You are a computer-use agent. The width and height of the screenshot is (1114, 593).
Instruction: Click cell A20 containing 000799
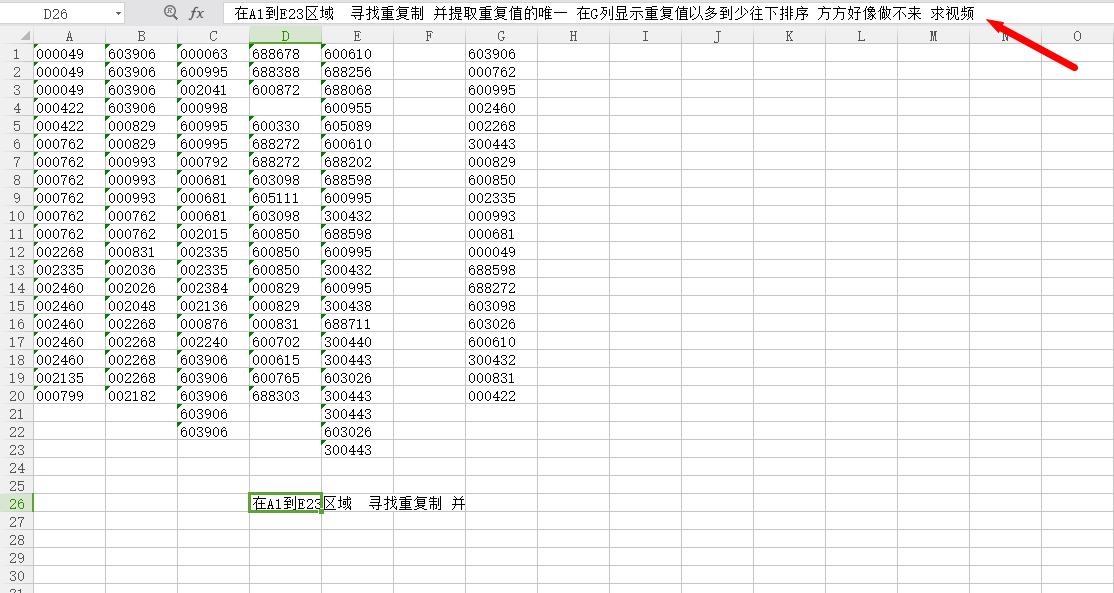(70, 396)
